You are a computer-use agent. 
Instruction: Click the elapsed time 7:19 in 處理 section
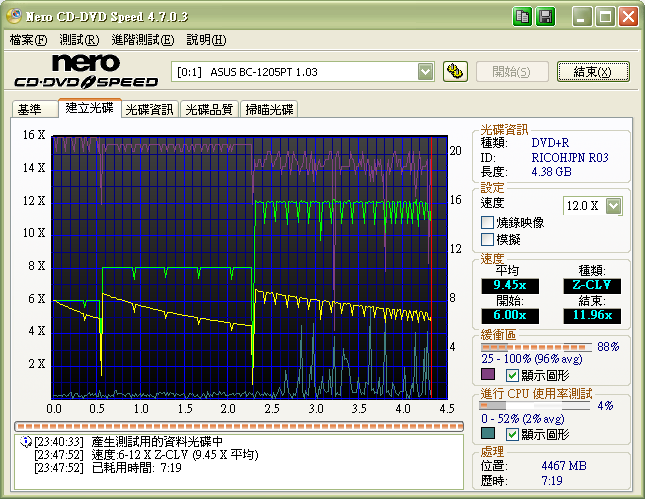point(552,480)
